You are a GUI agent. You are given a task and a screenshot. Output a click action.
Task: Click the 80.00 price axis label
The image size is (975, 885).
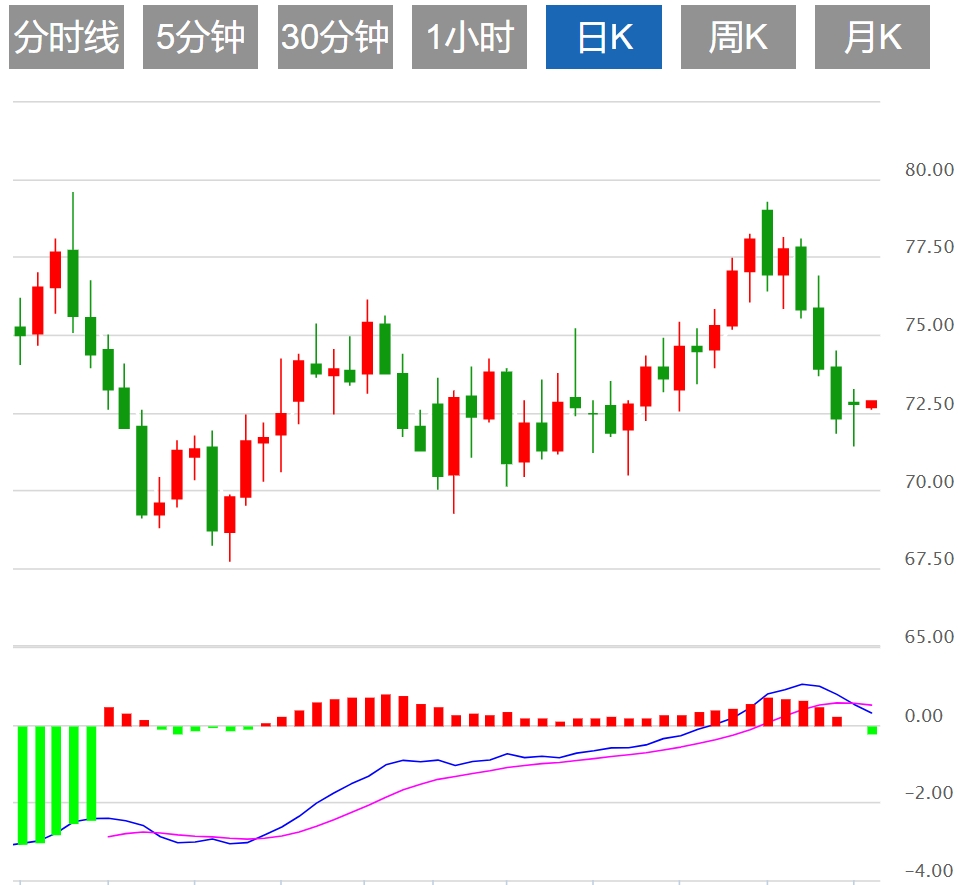929,170
